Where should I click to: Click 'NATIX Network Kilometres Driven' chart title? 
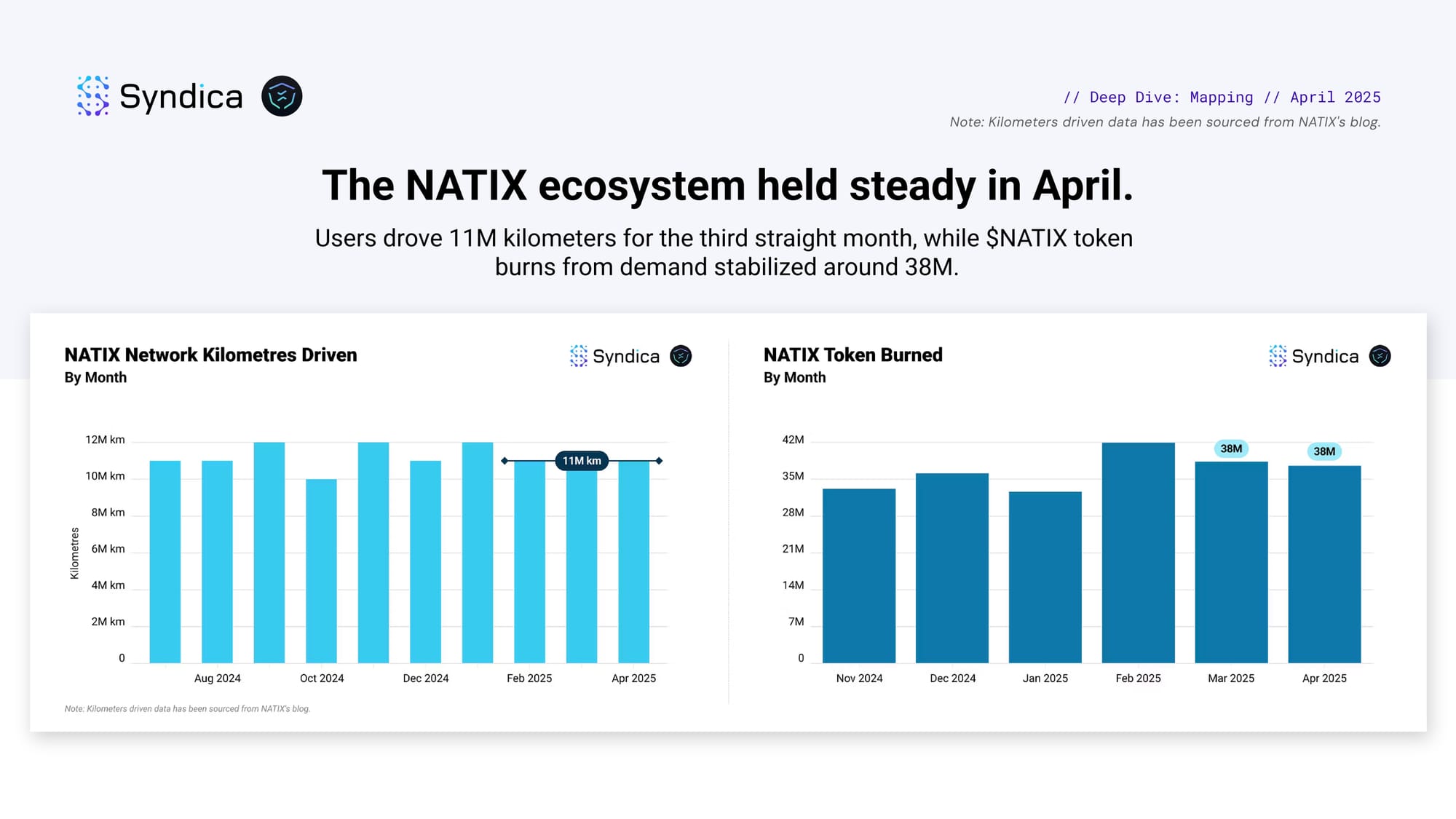coord(210,355)
